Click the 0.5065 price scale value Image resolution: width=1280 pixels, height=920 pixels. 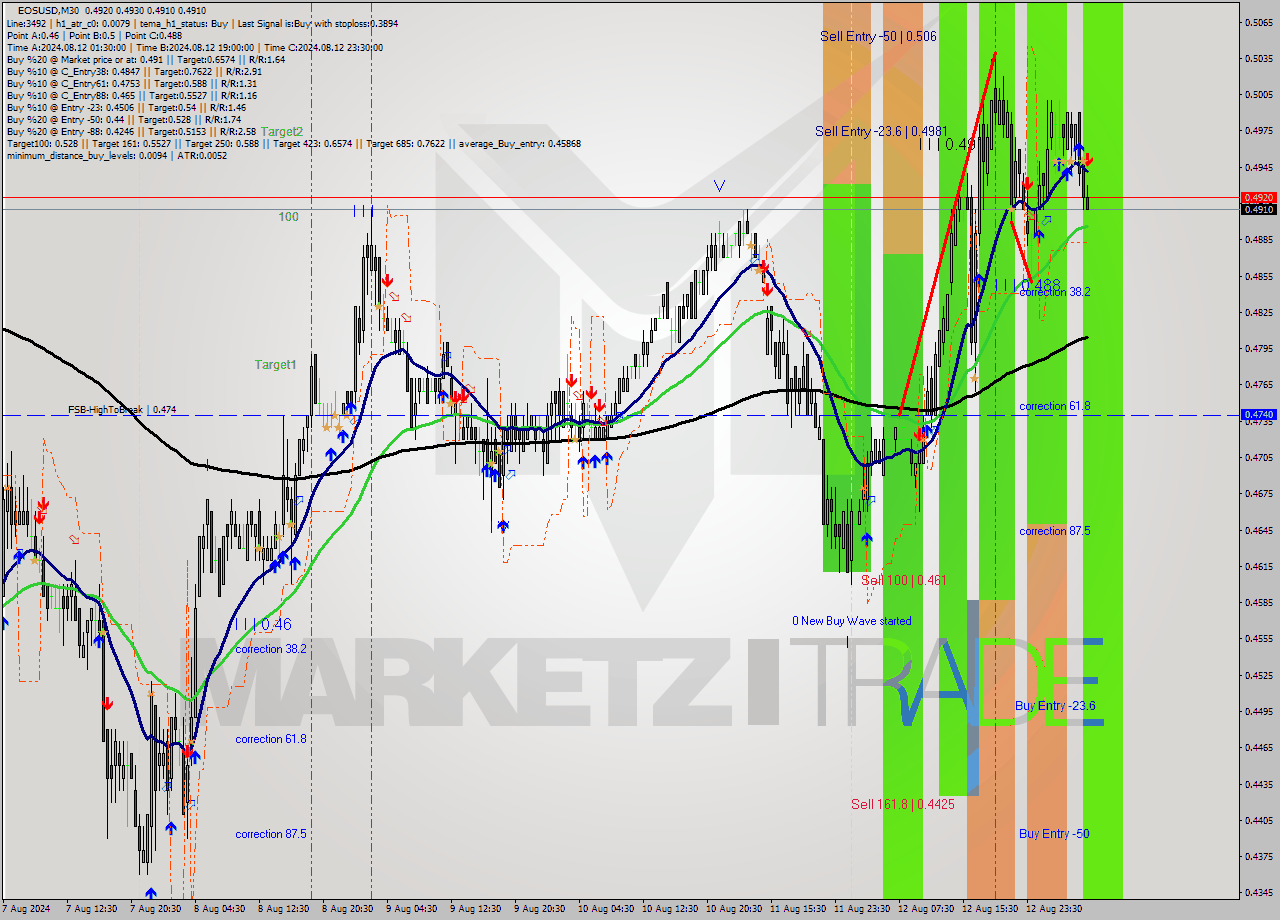(x=1258, y=22)
